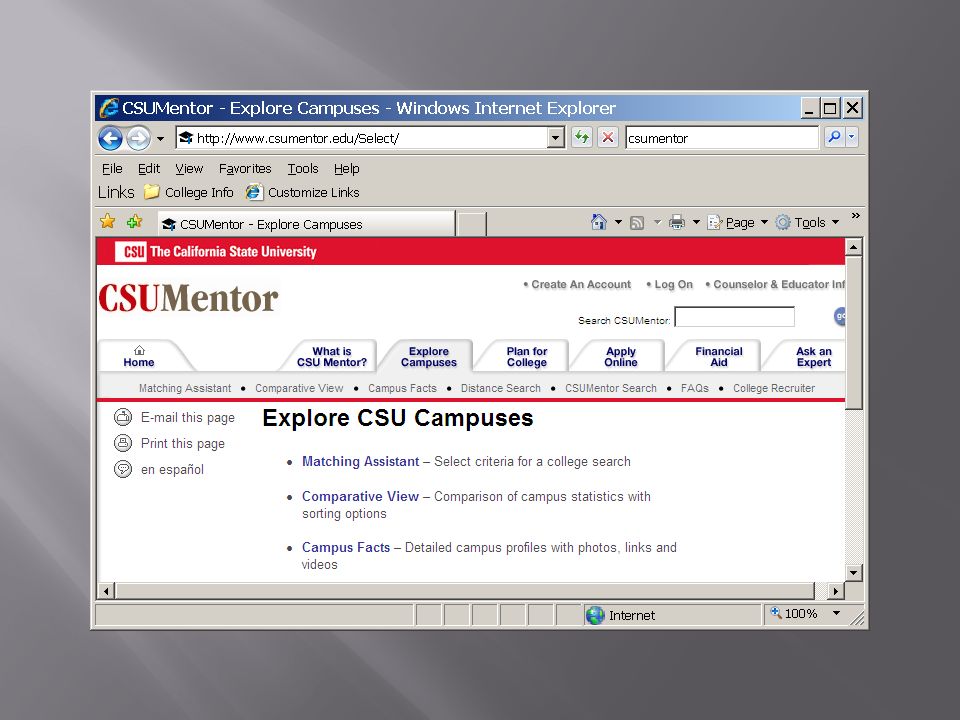Select the CSUMentor - Explore Campuses tab
Image resolution: width=960 pixels, height=720 pixels.
coord(306,224)
